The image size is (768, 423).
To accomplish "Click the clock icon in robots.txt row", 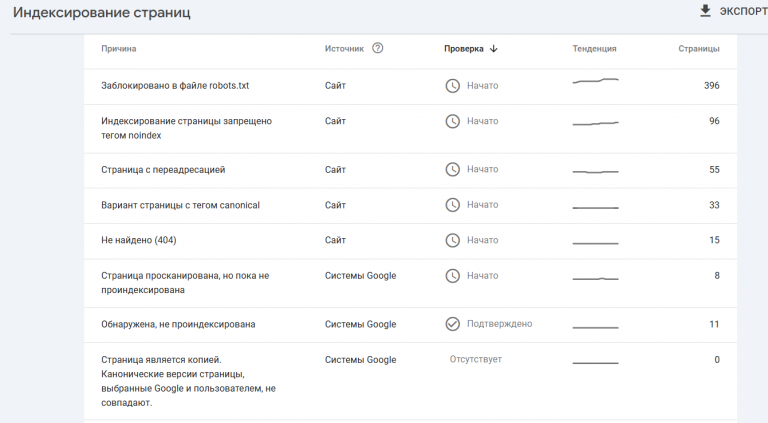I will click(452, 85).
